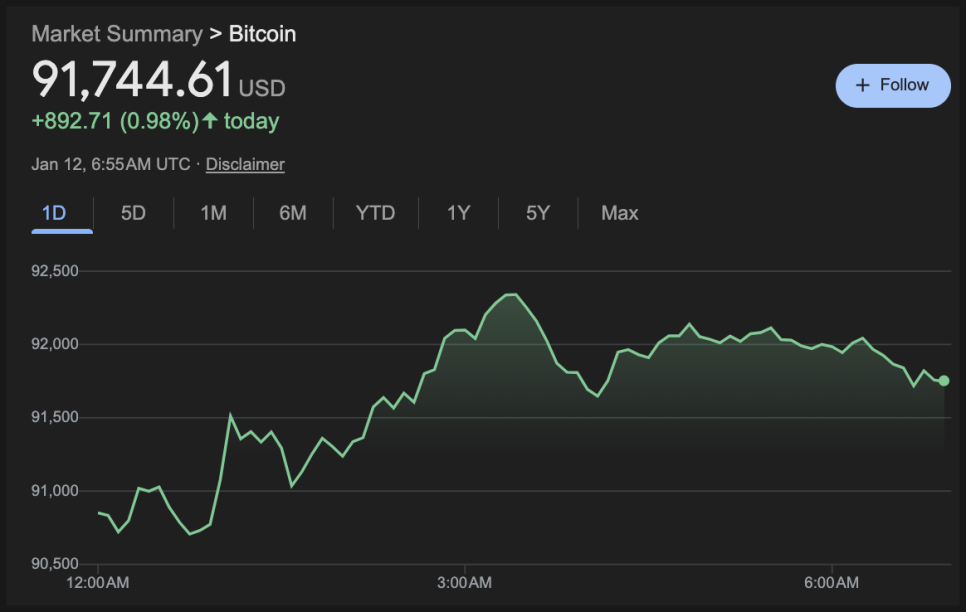The image size is (966, 612).
Task: Click the Bitcoin breadcrumb title
Action: click(x=262, y=34)
